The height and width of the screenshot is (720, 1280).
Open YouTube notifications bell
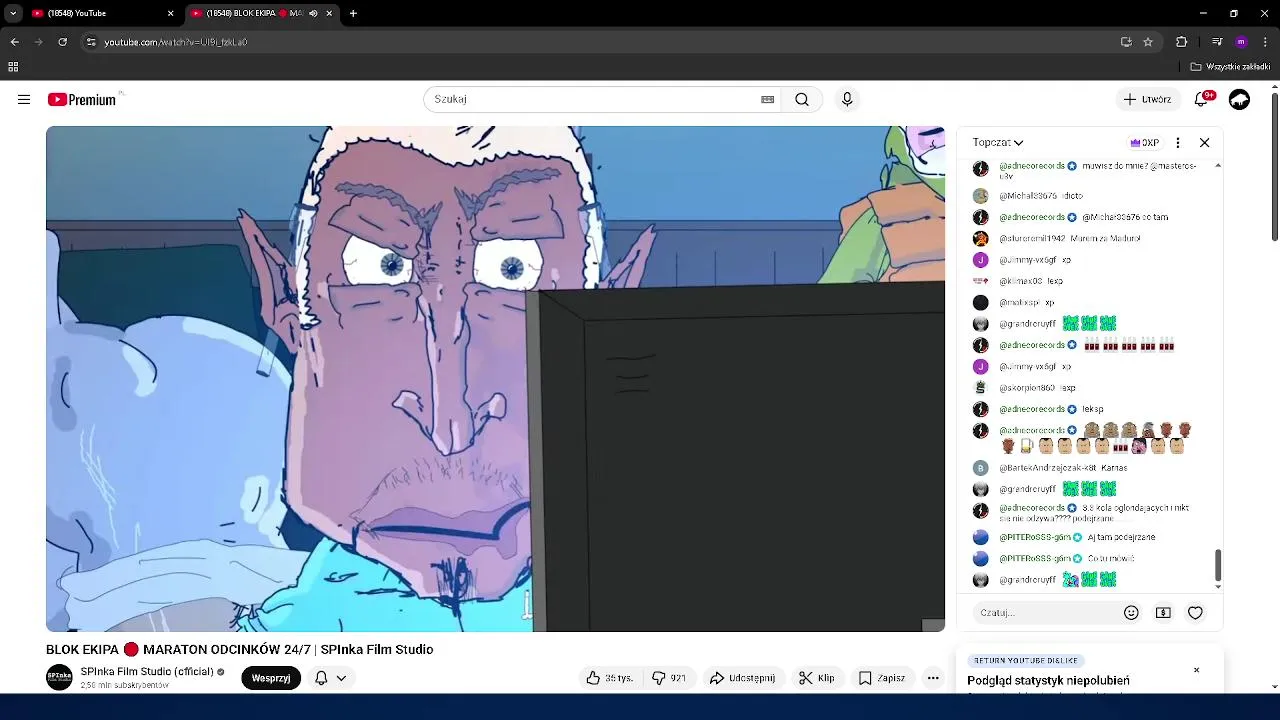tap(1203, 99)
